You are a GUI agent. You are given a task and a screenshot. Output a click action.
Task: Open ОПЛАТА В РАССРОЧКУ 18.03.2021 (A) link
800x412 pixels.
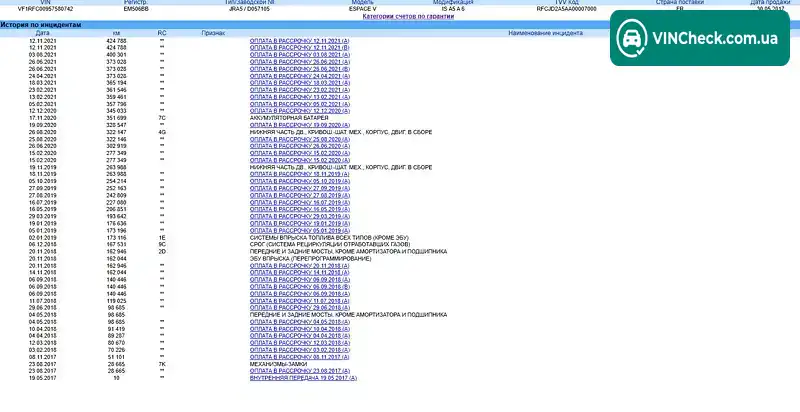pyautogui.click(x=299, y=83)
